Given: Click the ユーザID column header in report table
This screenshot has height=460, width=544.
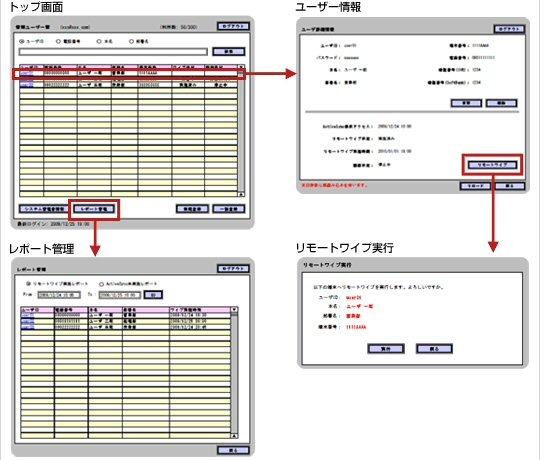Looking at the screenshot, I should pos(37,309).
